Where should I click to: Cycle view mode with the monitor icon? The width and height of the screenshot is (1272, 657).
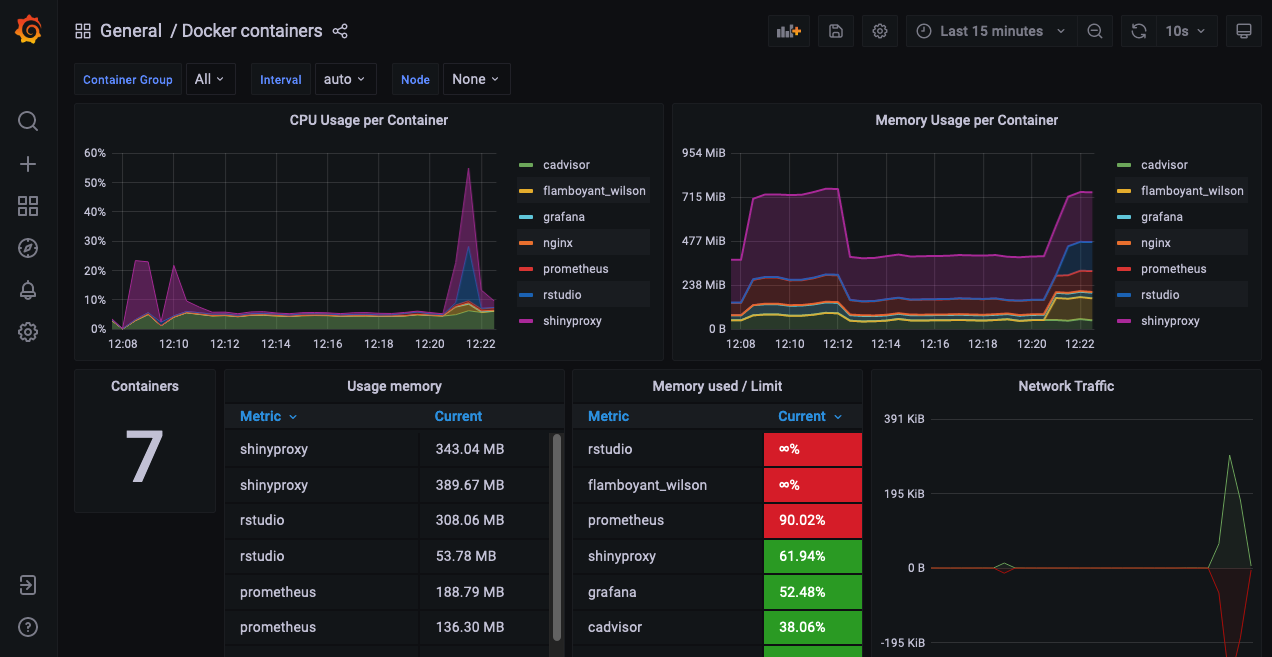click(x=1244, y=31)
